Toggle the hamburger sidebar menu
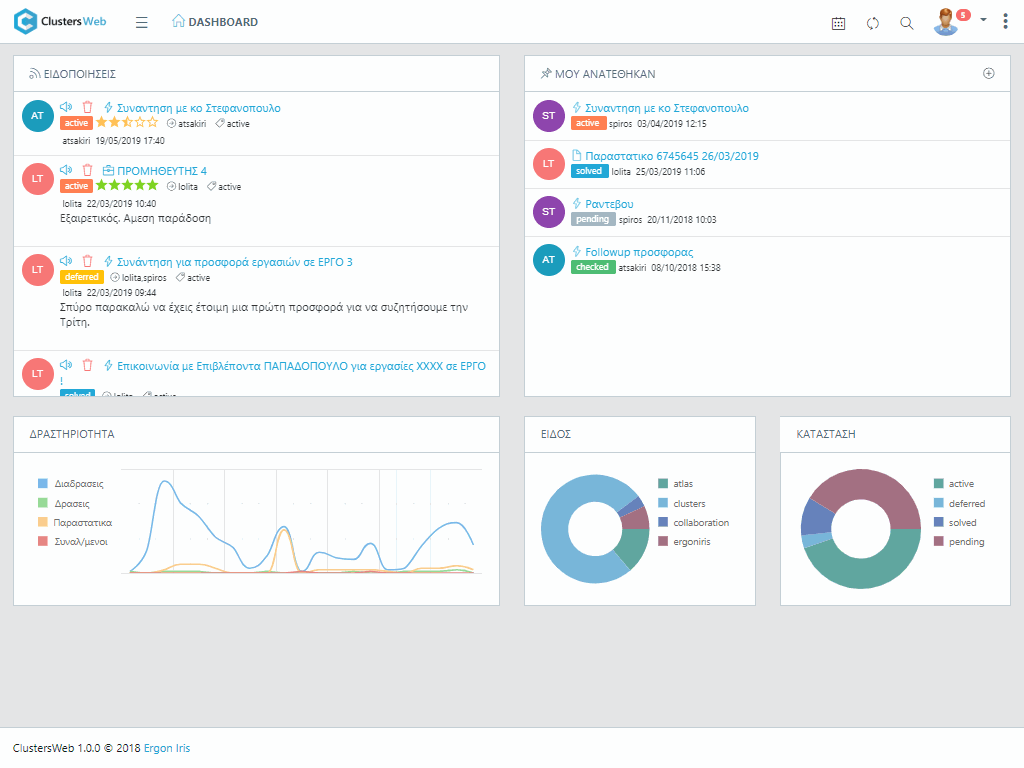 (142, 22)
